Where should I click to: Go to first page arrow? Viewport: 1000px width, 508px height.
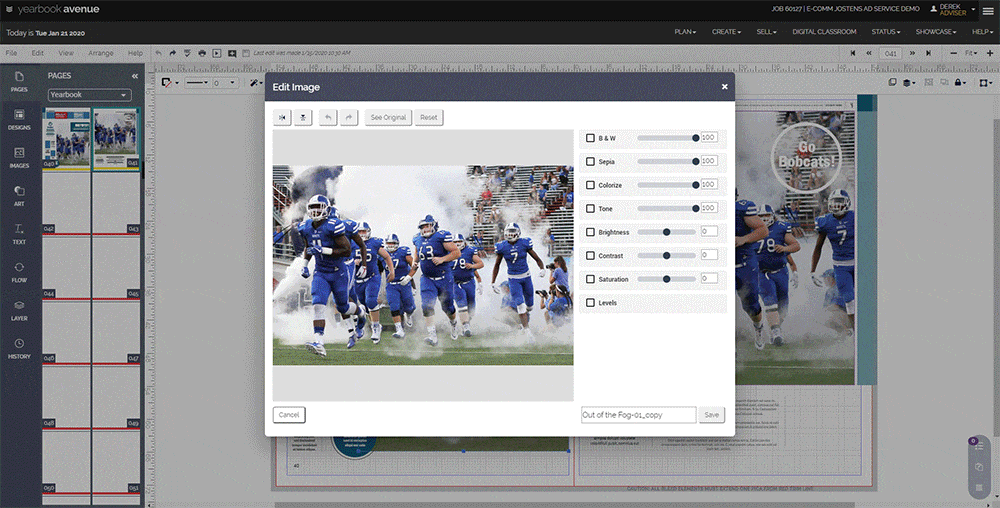pyautogui.click(x=853, y=54)
